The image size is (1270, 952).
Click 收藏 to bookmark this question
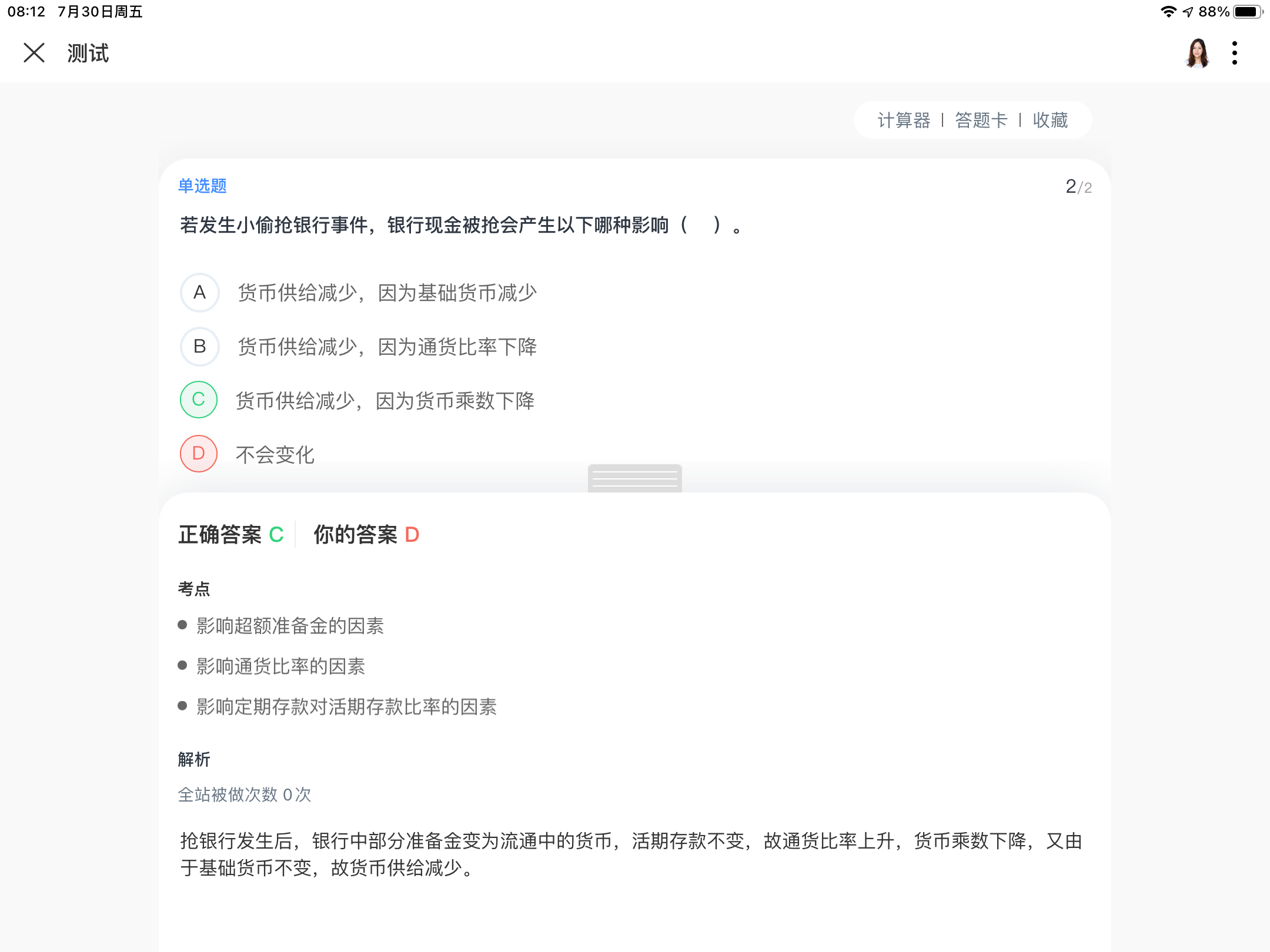(x=1050, y=120)
